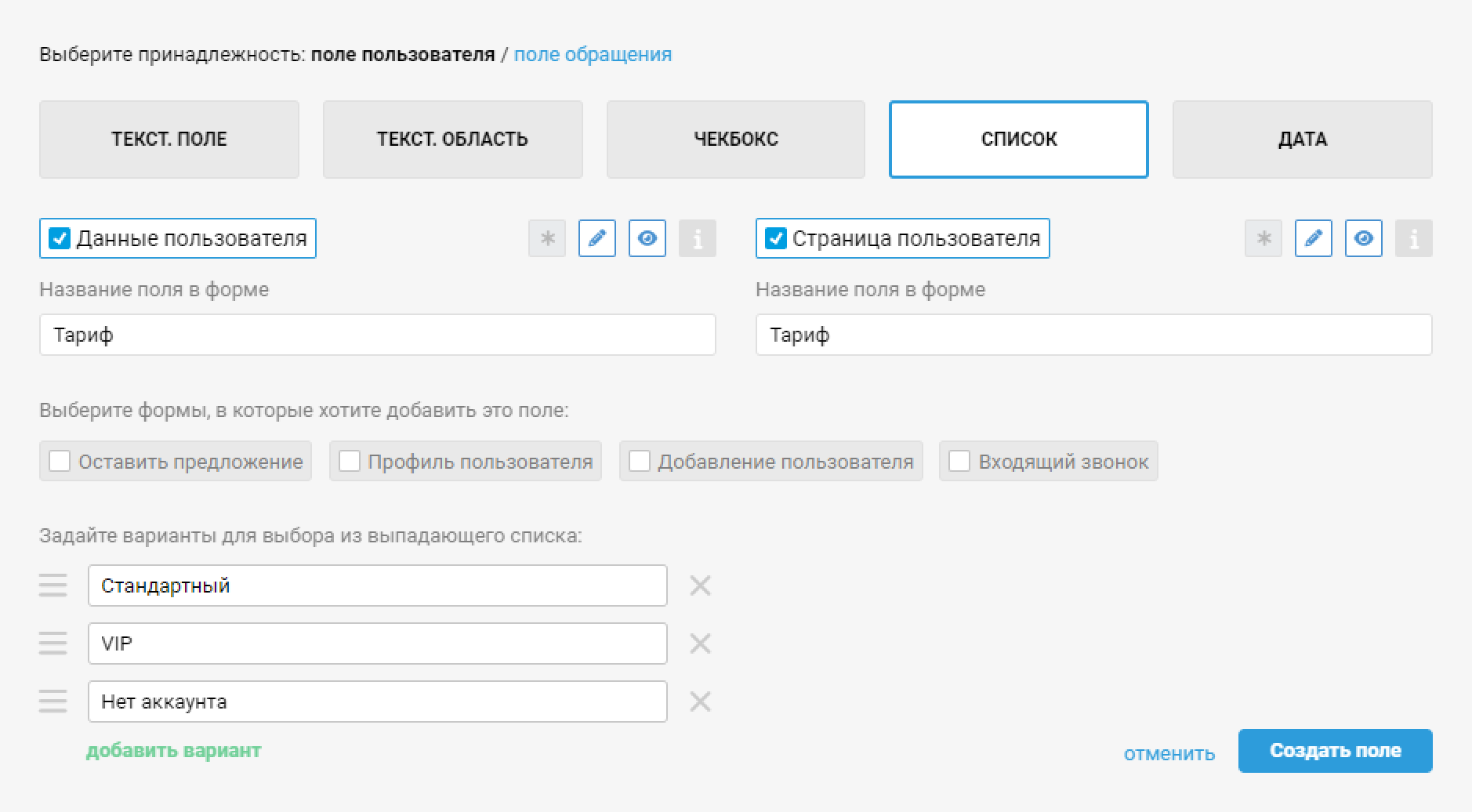
Task: Select the СПИСОК field type
Action: [x=1019, y=140]
